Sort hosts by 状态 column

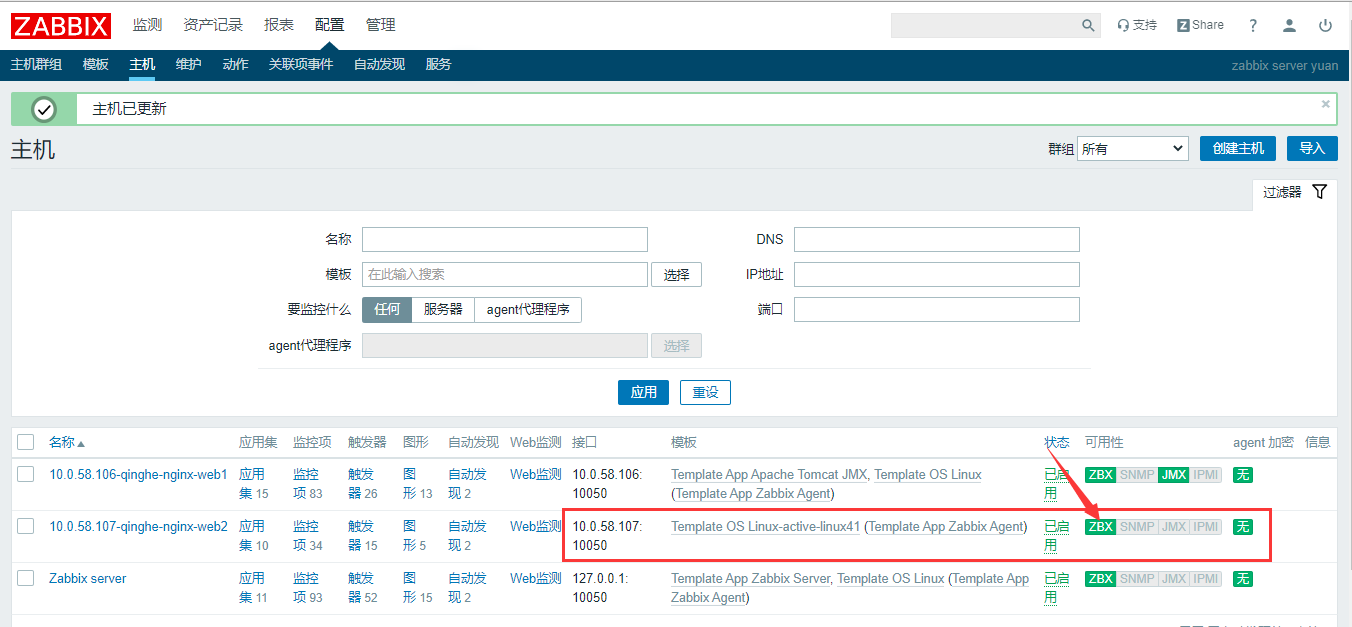tap(1057, 442)
